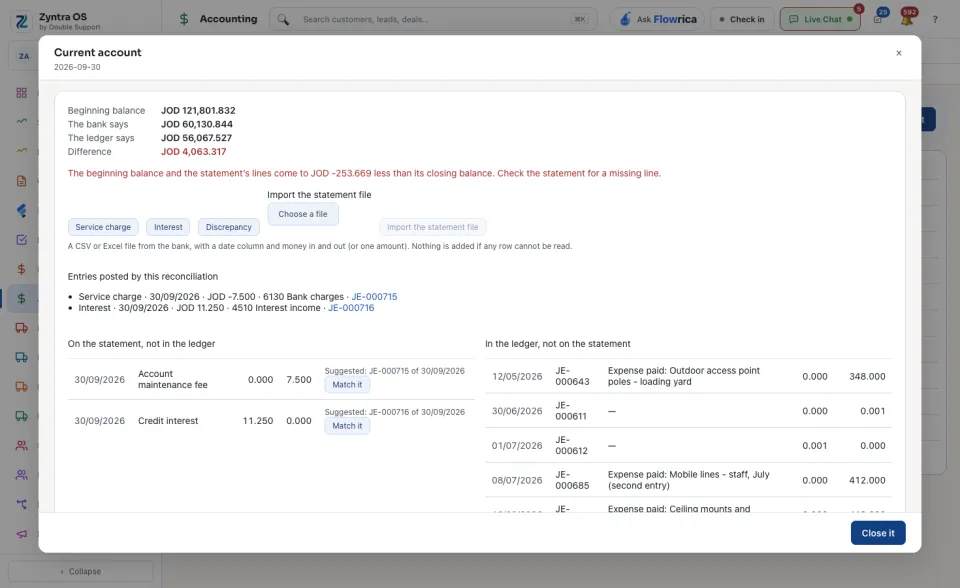This screenshot has height=588, width=960.
Task: Open the notifications bell icon
Action: pyautogui.click(x=907, y=20)
